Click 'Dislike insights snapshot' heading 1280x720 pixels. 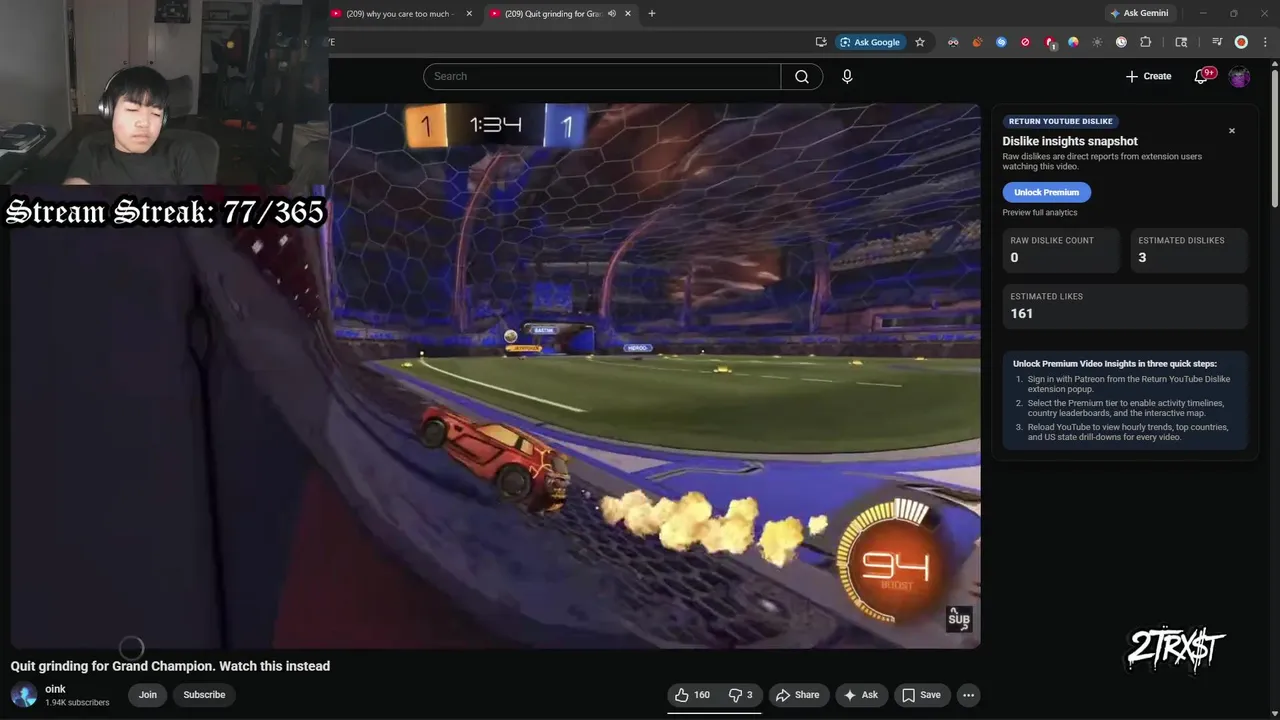click(1070, 141)
